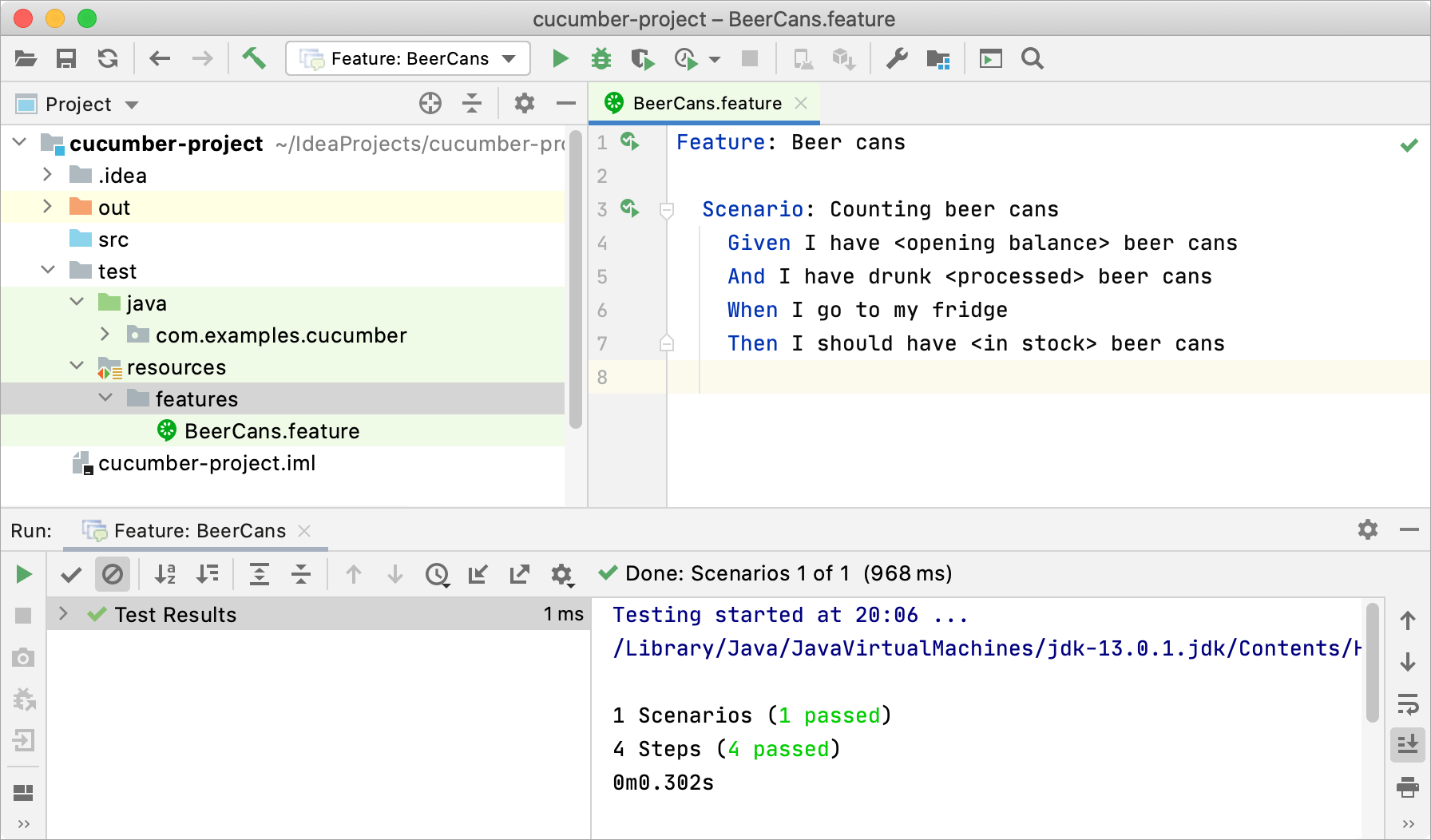Click the Build Project hammer icon

[x=255, y=58]
